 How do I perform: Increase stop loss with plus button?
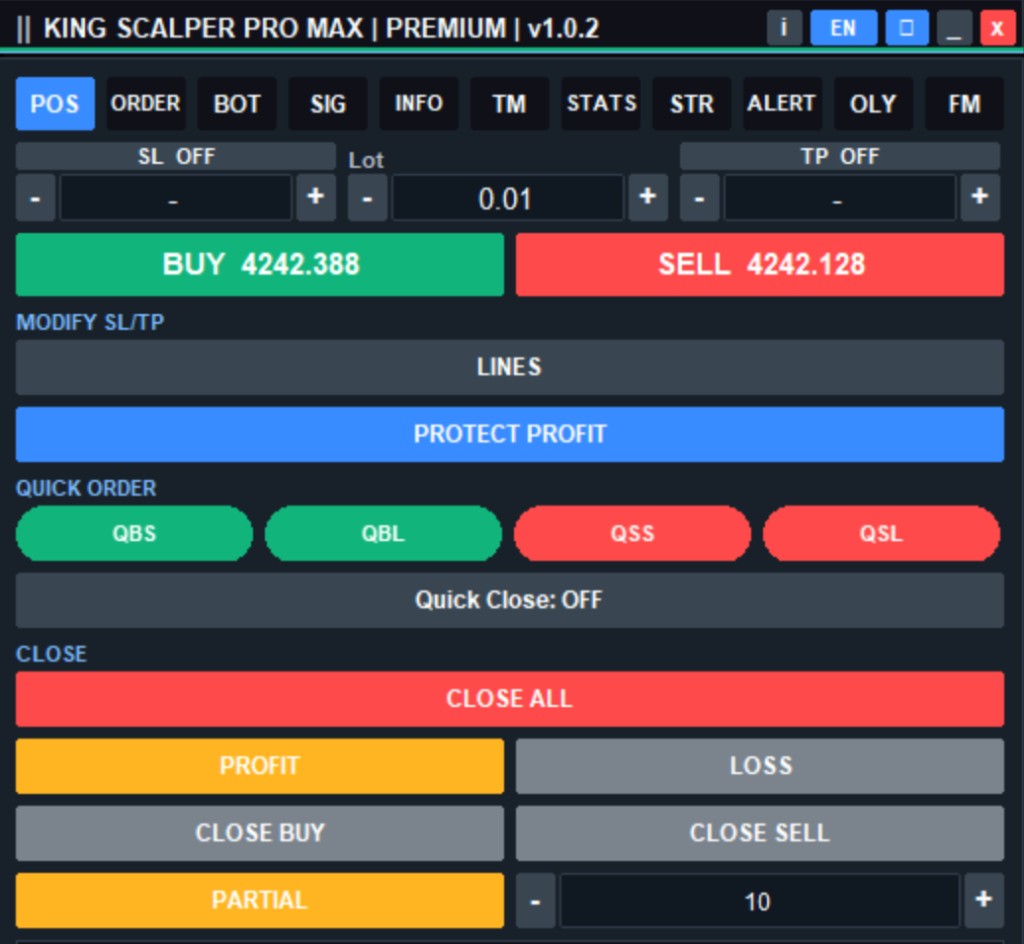click(316, 197)
